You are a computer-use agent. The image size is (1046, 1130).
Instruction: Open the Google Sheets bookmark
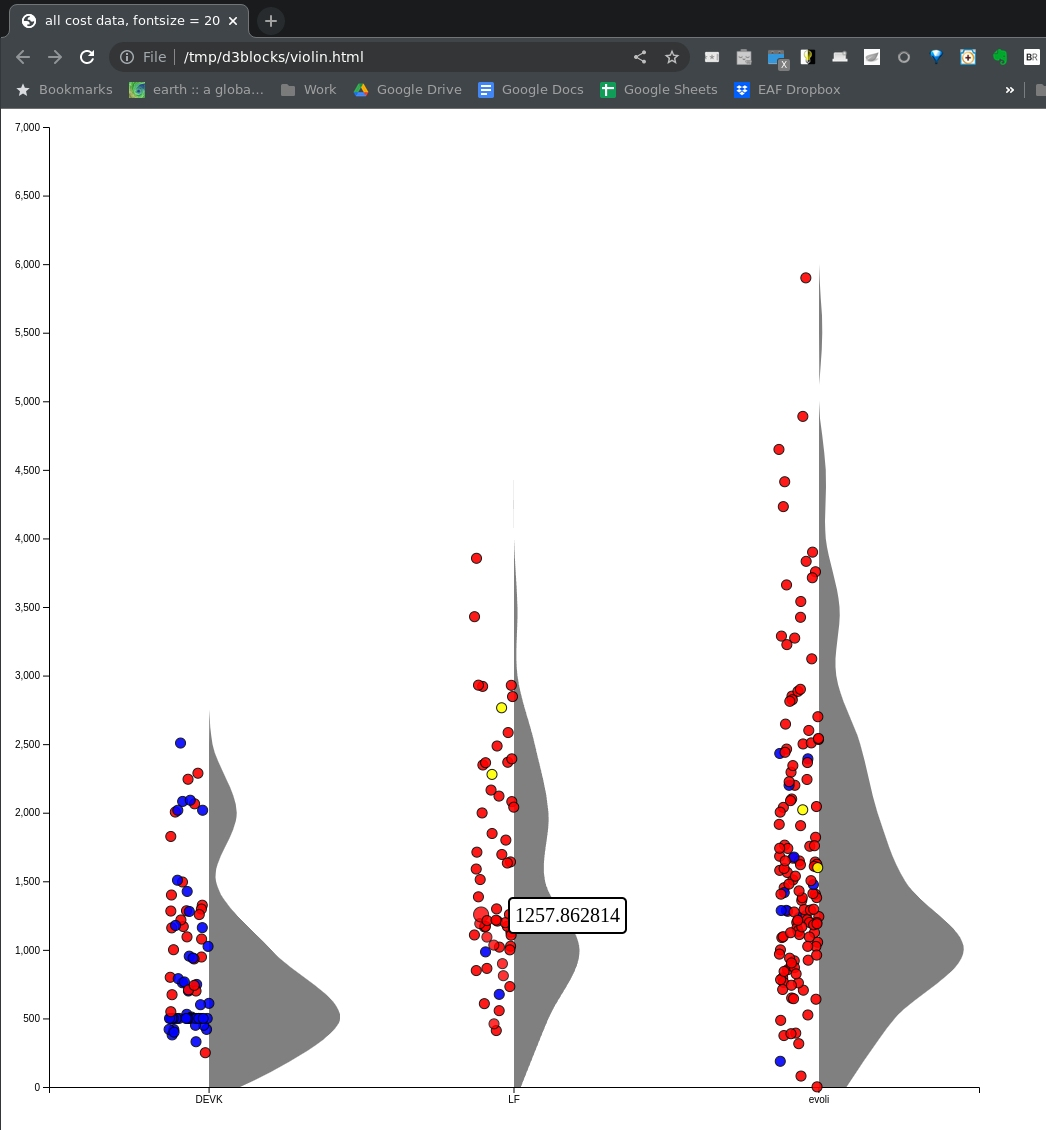(x=658, y=90)
